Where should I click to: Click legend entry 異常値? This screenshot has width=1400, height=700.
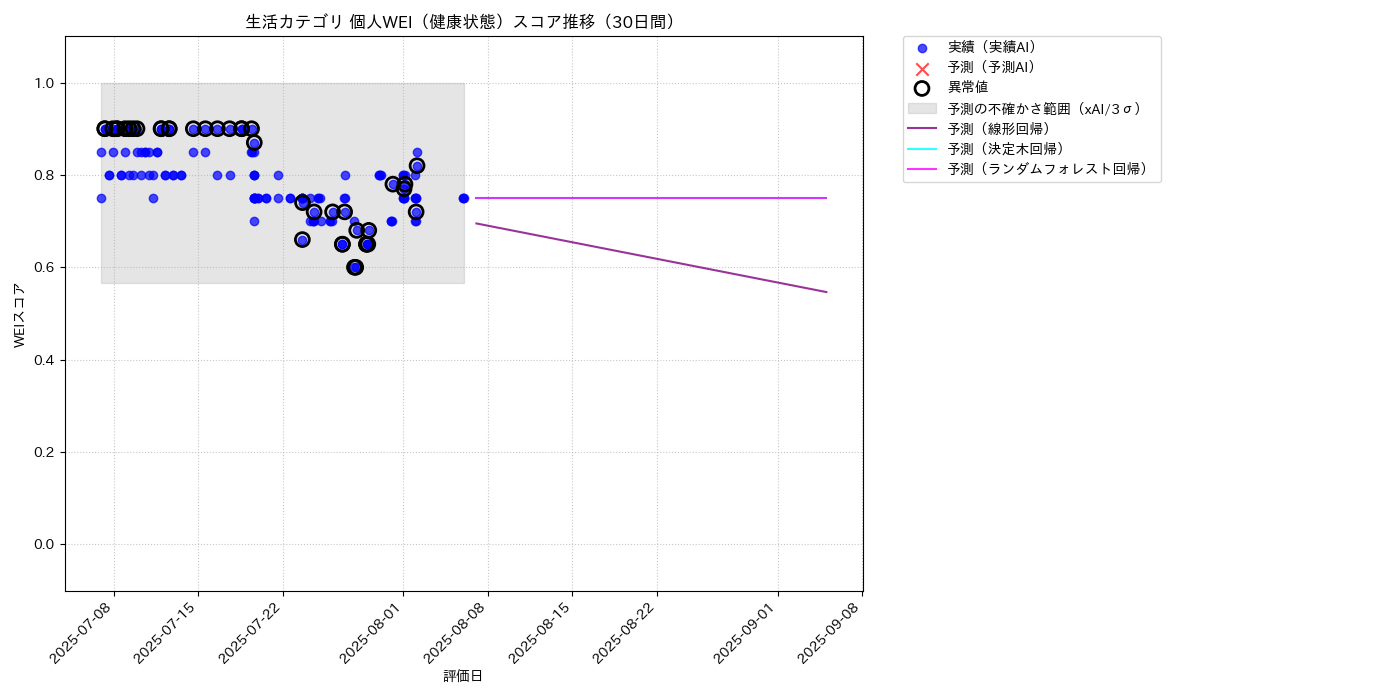click(968, 88)
